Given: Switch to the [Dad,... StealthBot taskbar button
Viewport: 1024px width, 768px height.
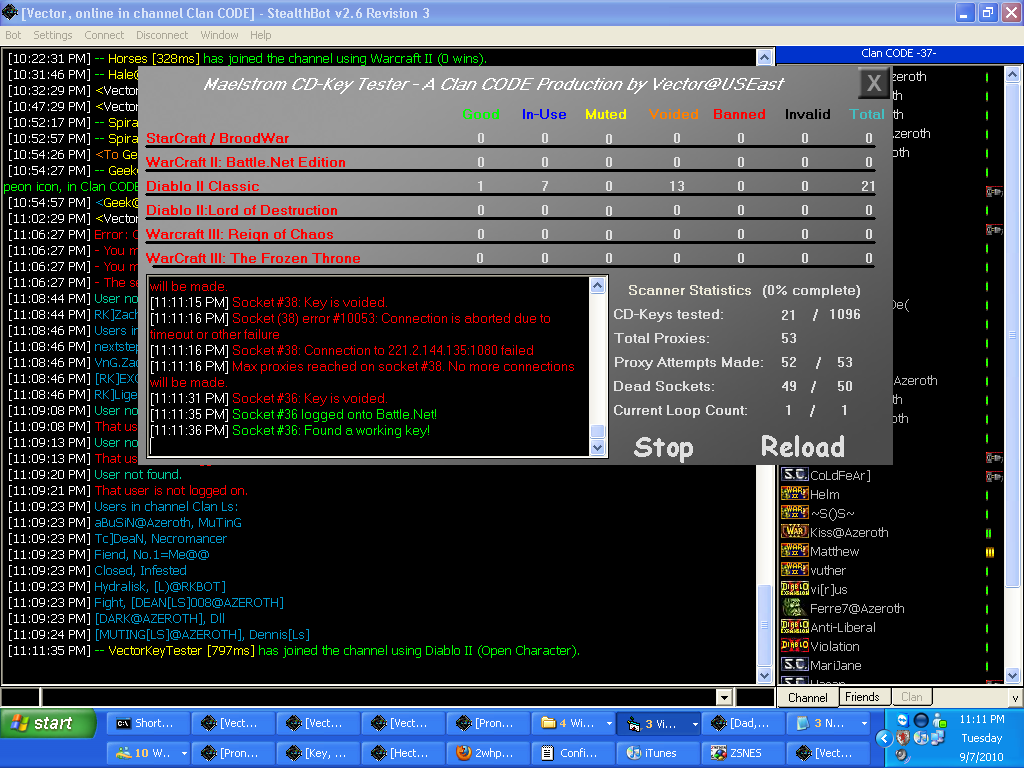Looking at the screenshot, I should pos(743,723).
